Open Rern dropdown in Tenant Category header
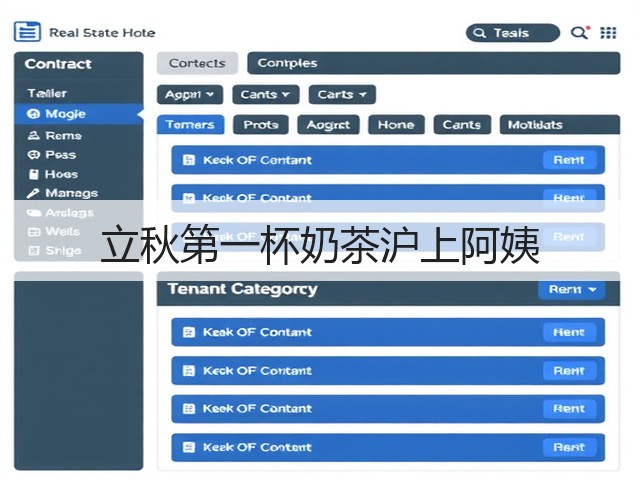 pos(572,289)
